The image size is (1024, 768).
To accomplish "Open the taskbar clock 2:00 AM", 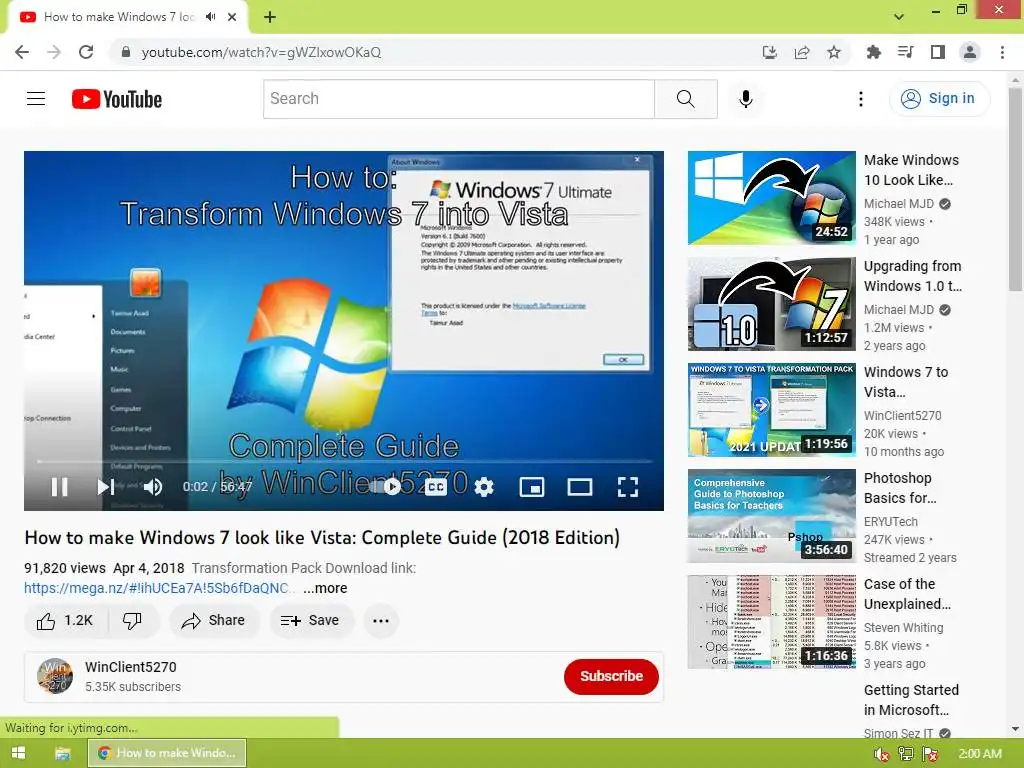I will (980, 754).
